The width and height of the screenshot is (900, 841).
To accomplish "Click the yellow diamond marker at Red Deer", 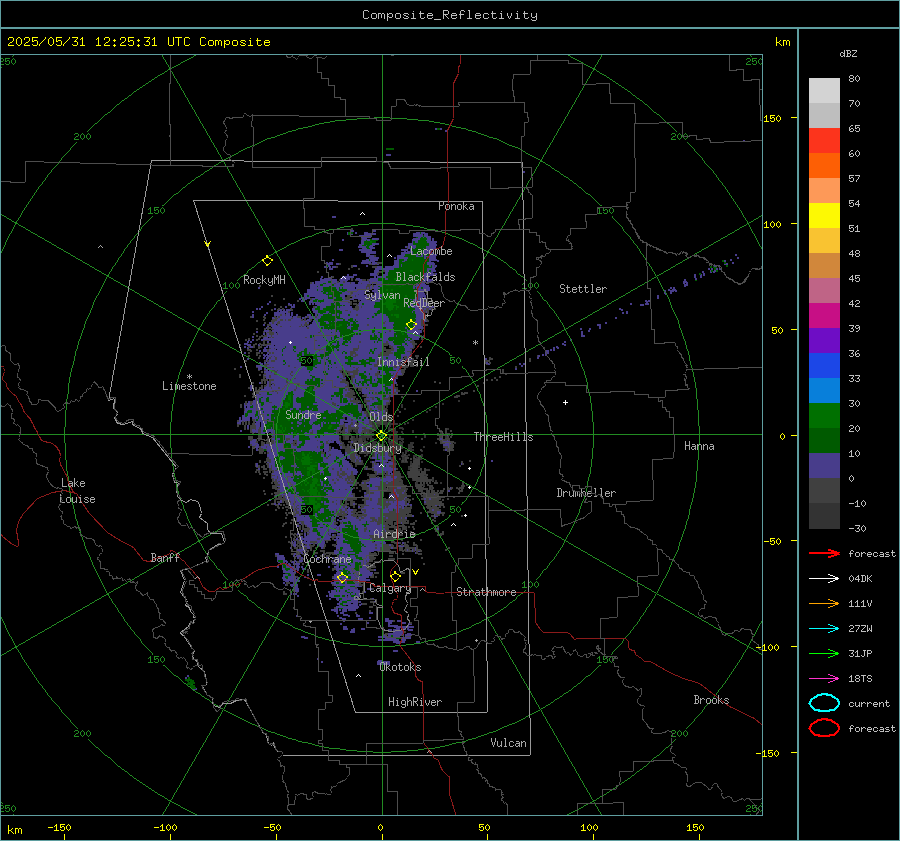I will click(x=411, y=325).
